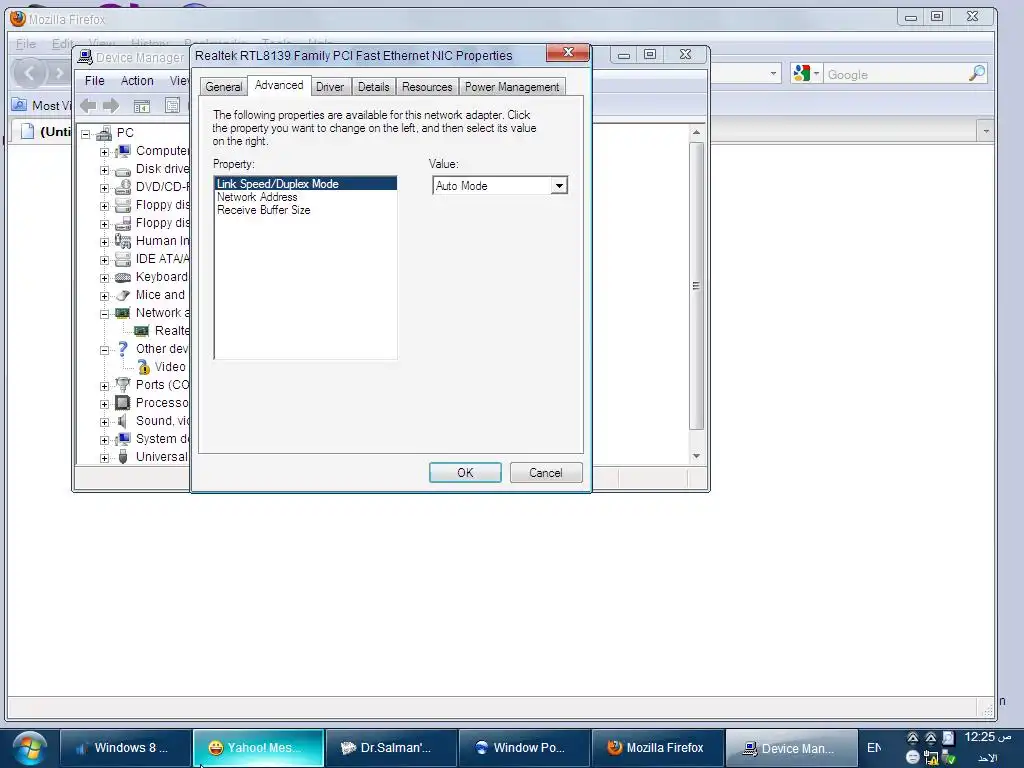Collapse the Other devices category
The image size is (1024, 768).
pos(104,350)
